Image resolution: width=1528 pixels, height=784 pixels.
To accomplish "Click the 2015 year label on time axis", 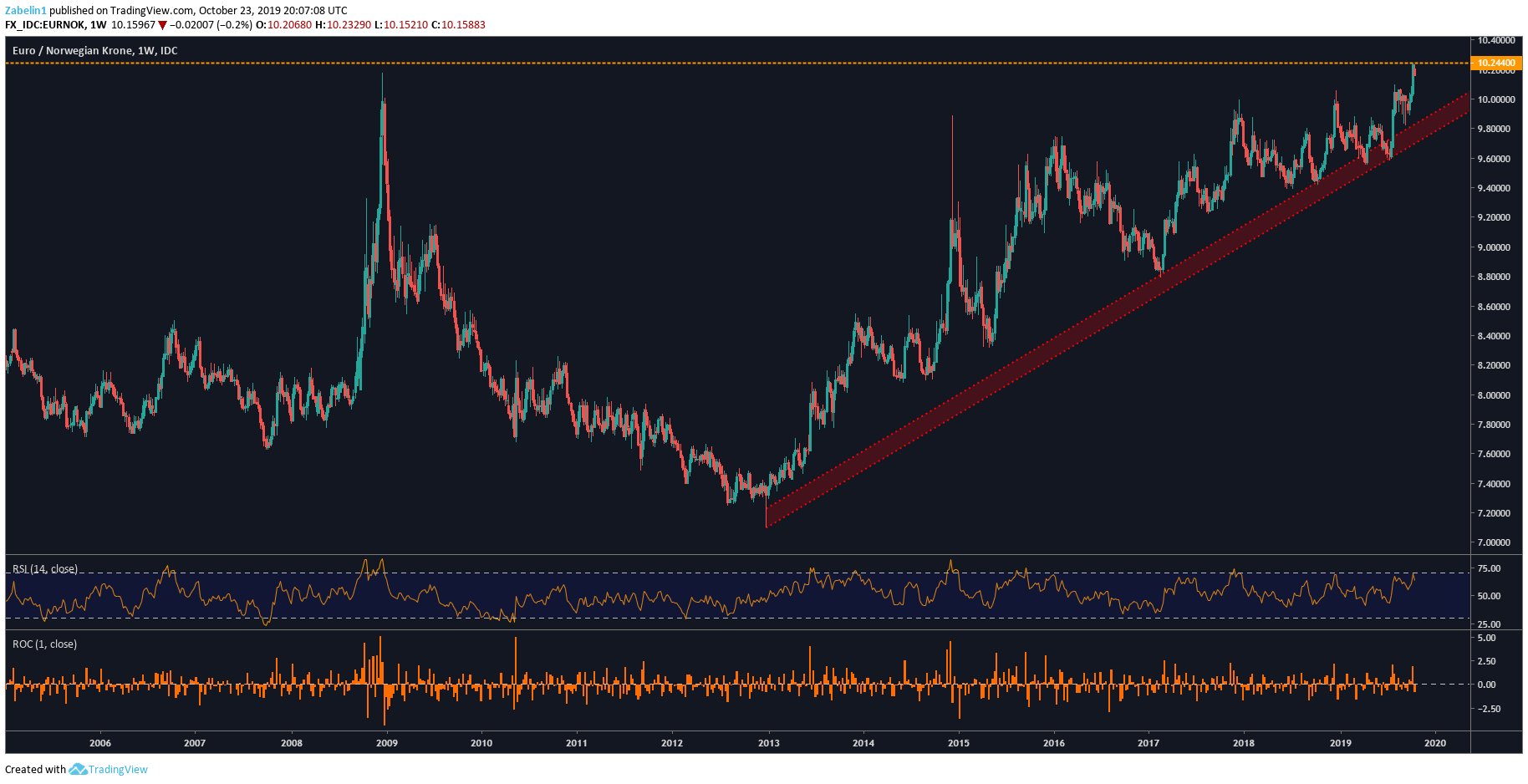I will tap(959, 743).
